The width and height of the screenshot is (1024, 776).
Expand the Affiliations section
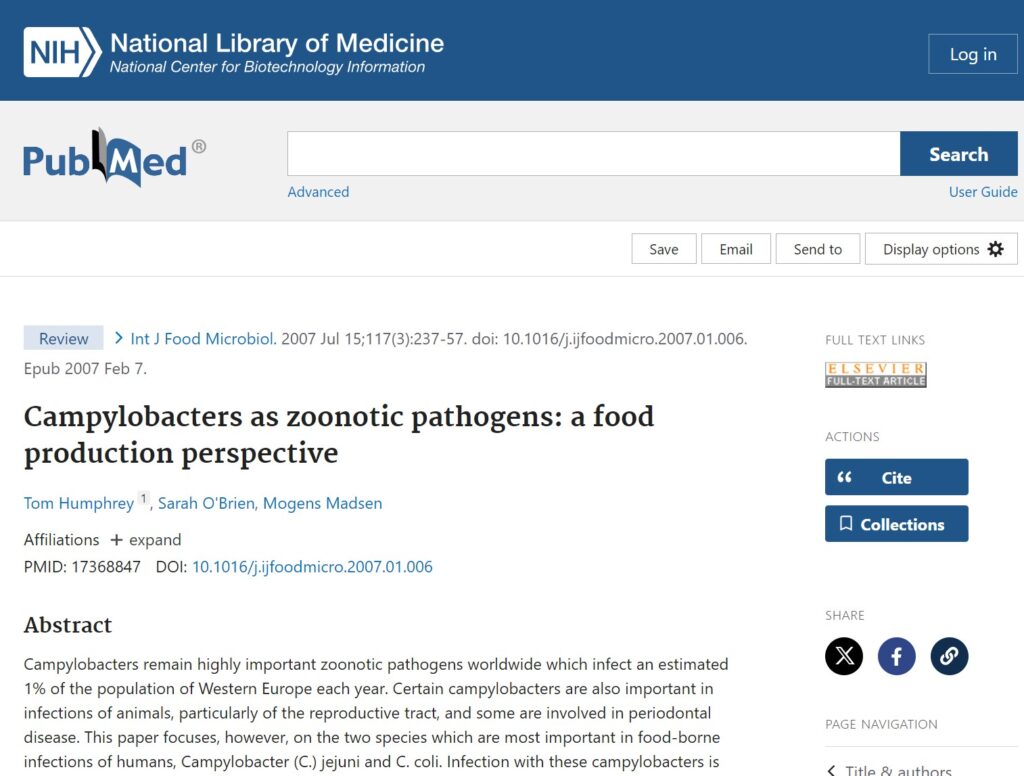coord(146,540)
